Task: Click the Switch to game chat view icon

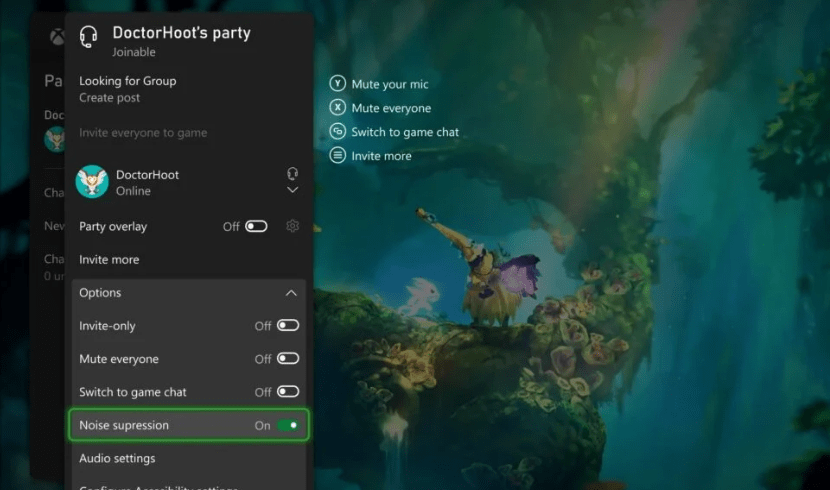Action: coord(338,132)
